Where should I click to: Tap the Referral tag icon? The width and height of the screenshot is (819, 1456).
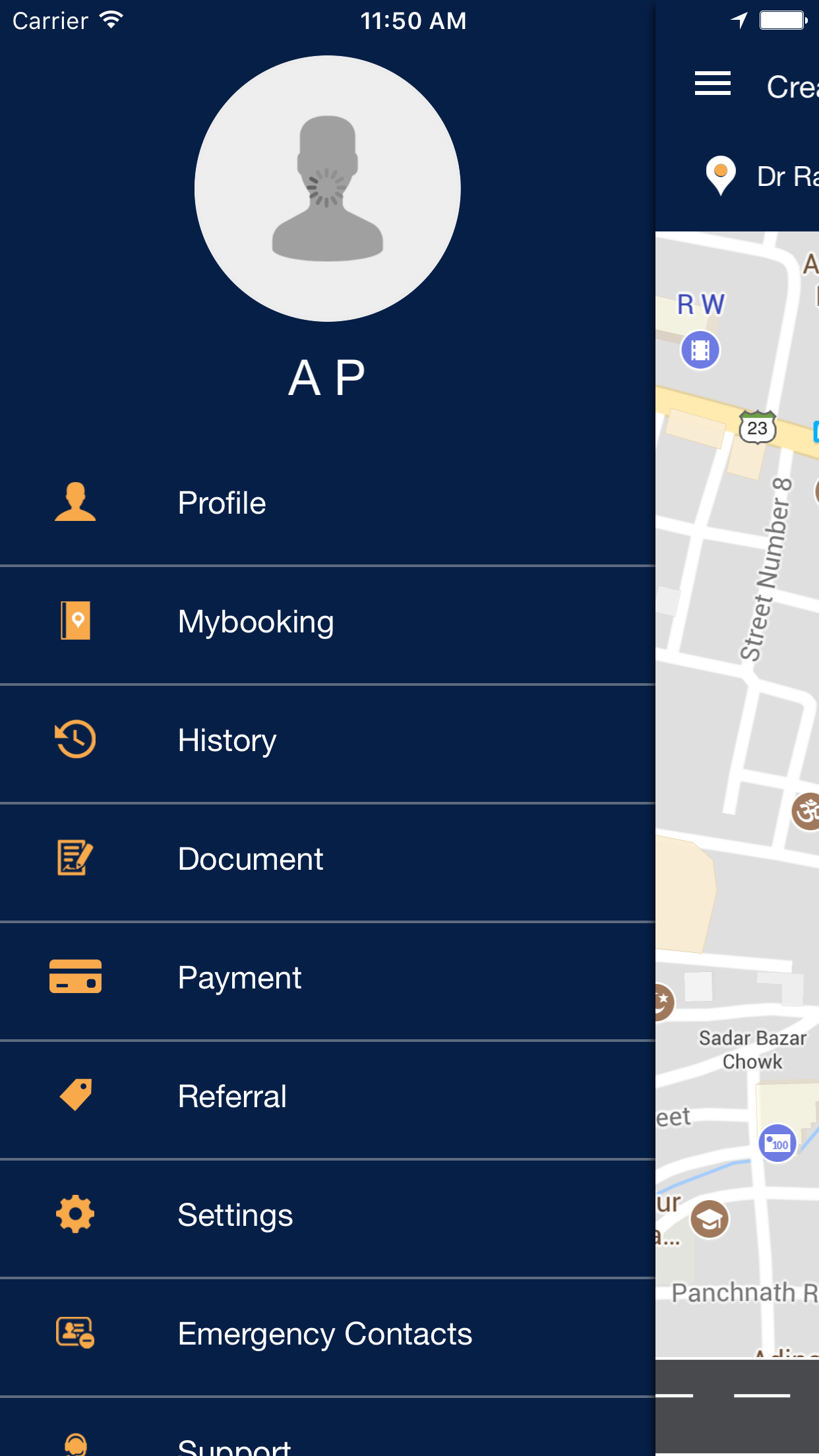point(76,1095)
